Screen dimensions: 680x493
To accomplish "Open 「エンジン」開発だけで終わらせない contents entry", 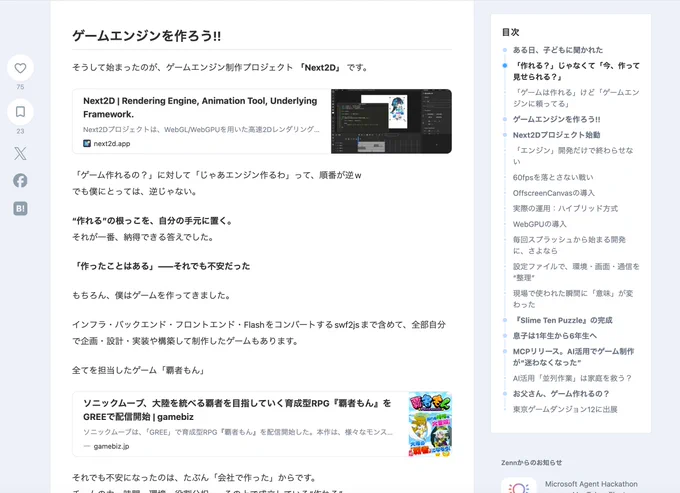I will pyautogui.click(x=573, y=156).
